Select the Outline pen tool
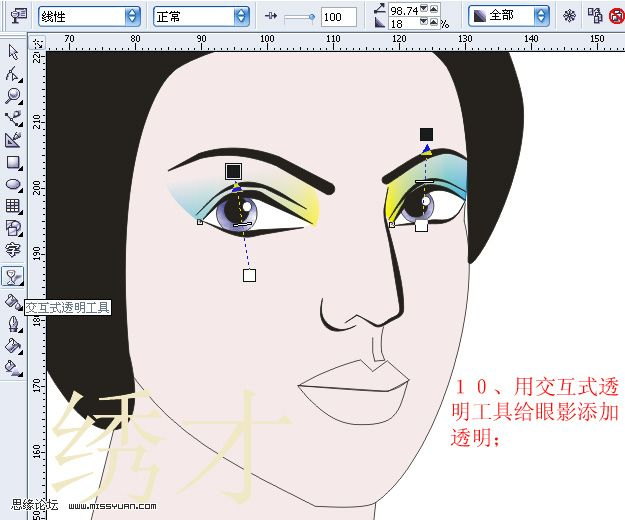Image resolution: width=625 pixels, height=520 pixels. coord(13,324)
